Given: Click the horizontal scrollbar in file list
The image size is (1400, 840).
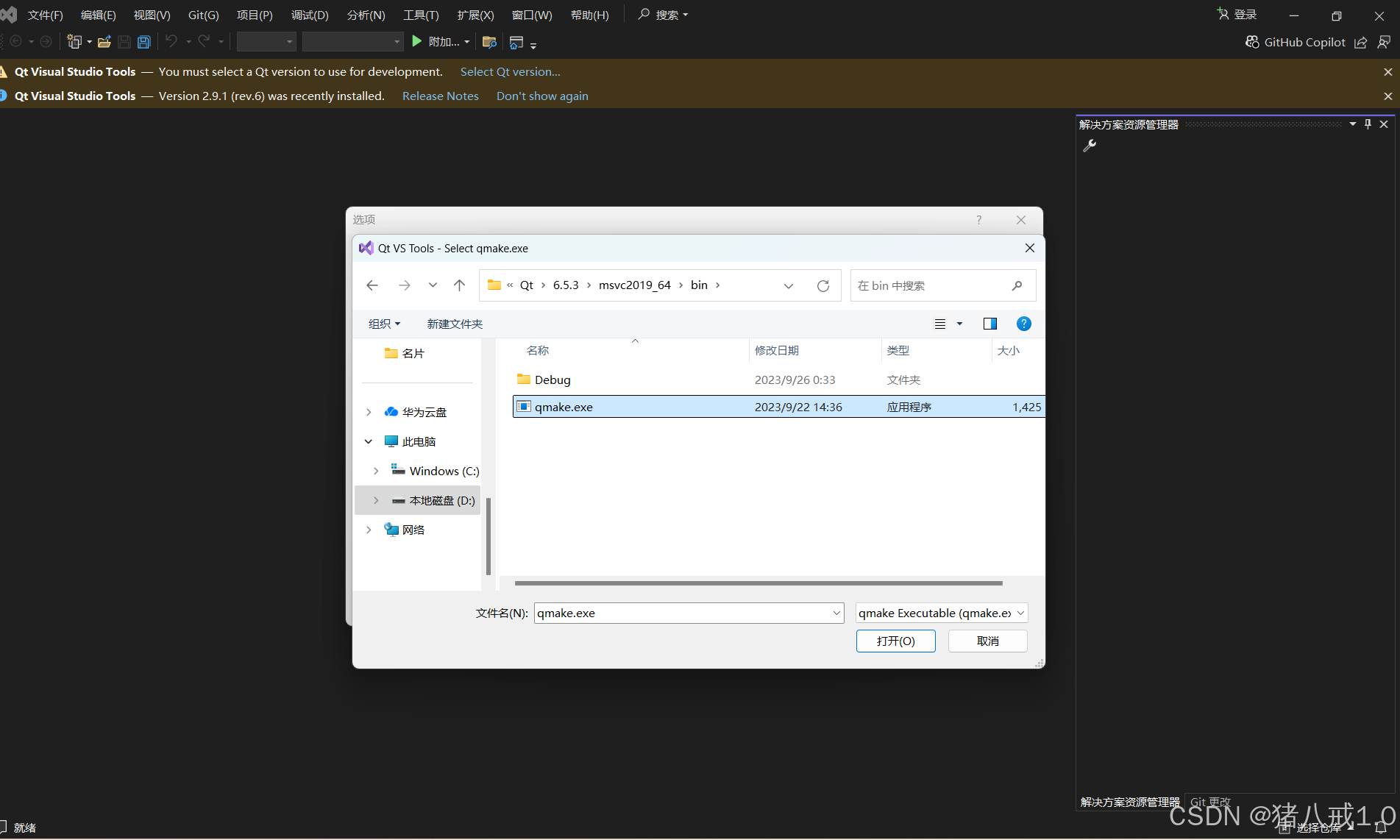Looking at the screenshot, I should pyautogui.click(x=758, y=583).
